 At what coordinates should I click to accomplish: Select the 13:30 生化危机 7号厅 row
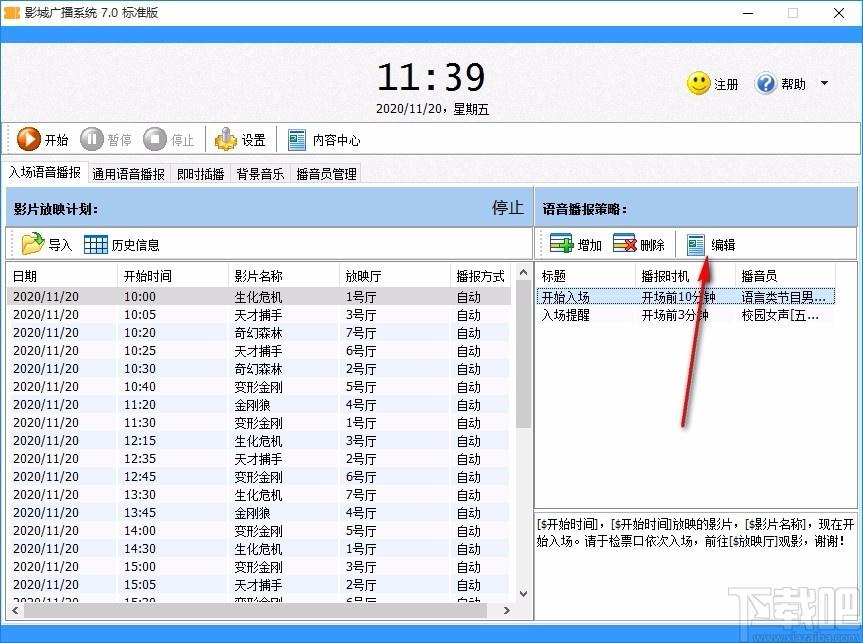[259, 494]
